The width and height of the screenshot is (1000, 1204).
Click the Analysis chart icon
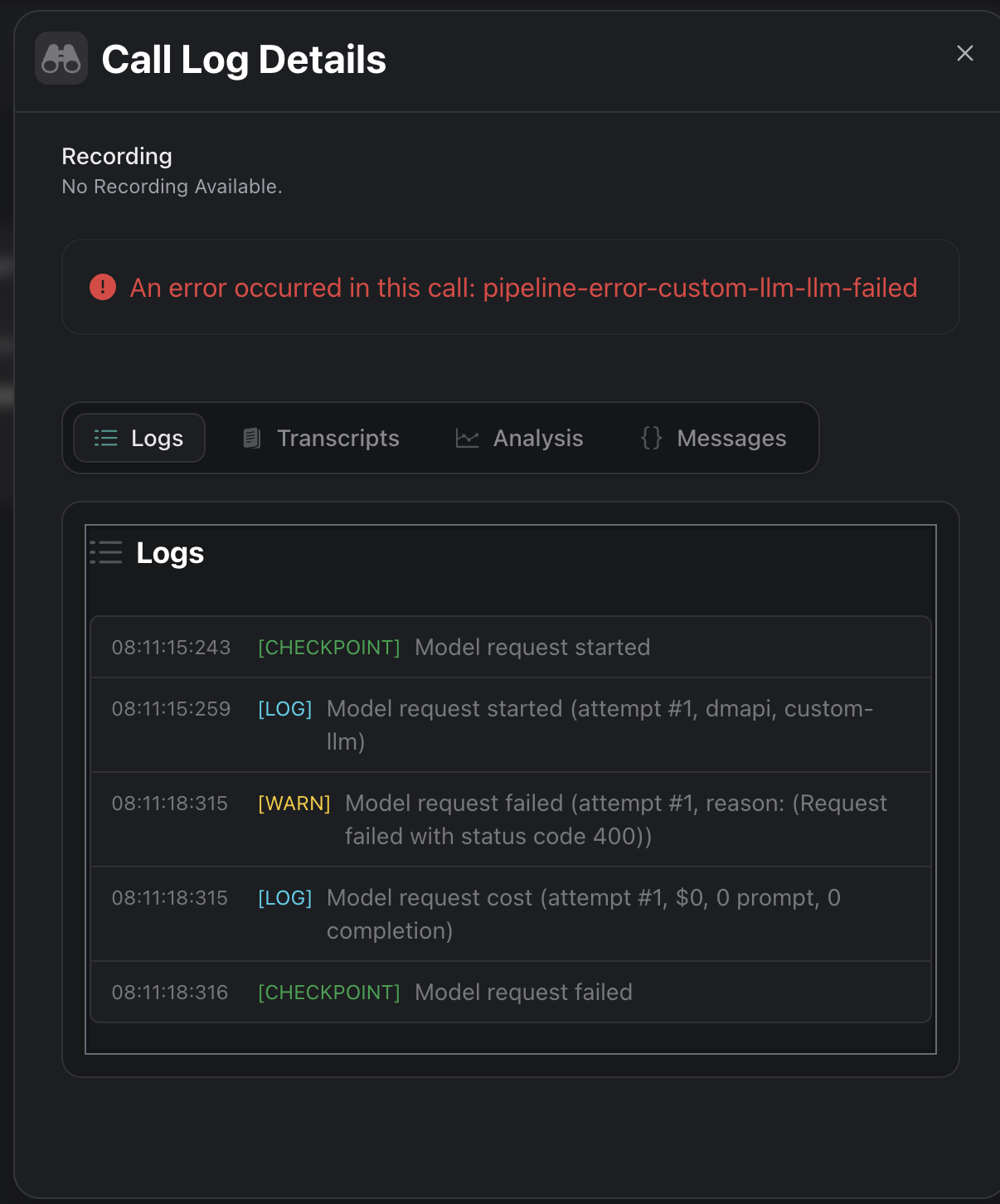pos(468,438)
